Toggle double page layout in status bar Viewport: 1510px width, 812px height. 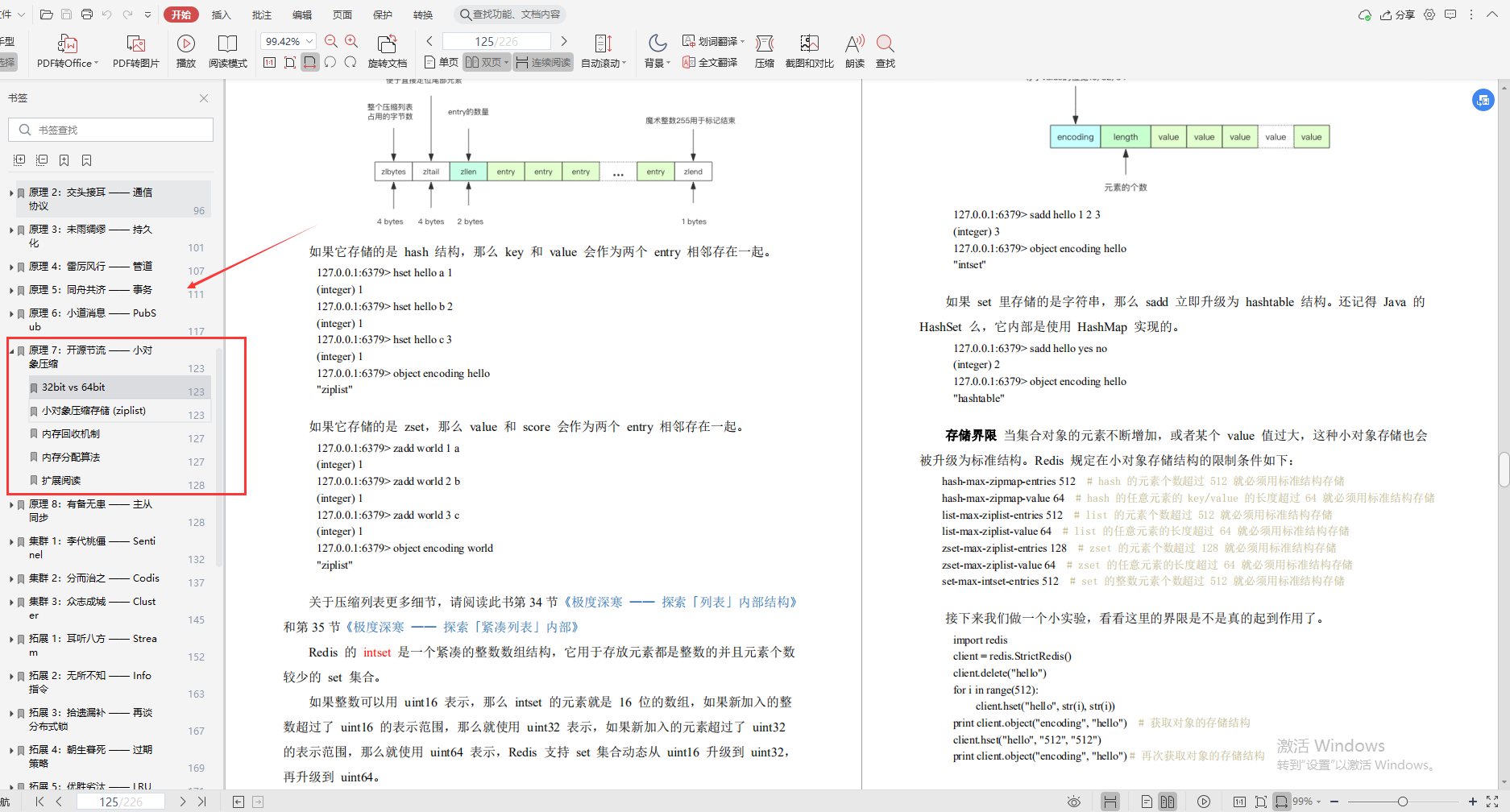1168,802
